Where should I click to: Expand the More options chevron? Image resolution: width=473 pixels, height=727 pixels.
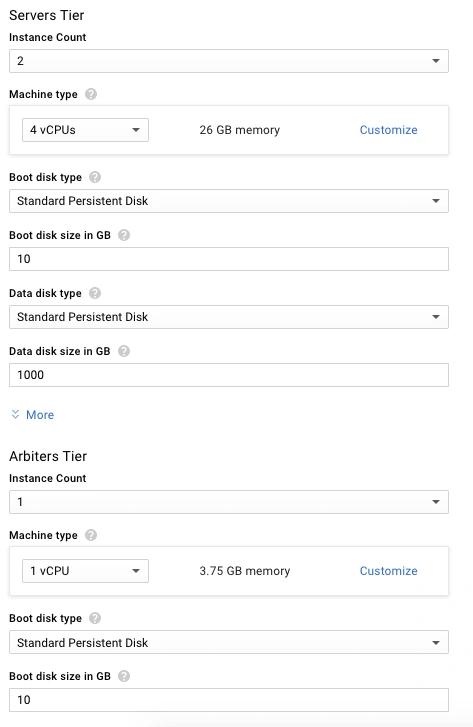coord(15,415)
